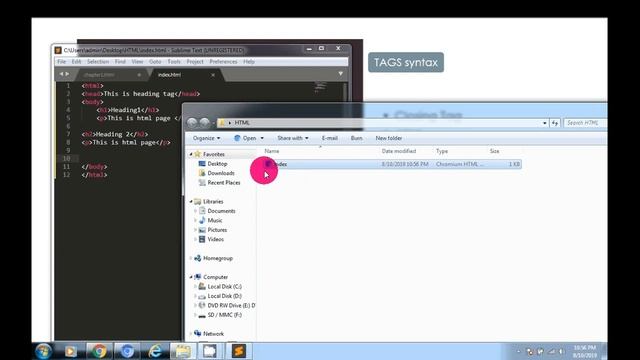The image size is (640, 360).
Task: Click the E-mail toolbar button
Action: pyautogui.click(x=329, y=138)
